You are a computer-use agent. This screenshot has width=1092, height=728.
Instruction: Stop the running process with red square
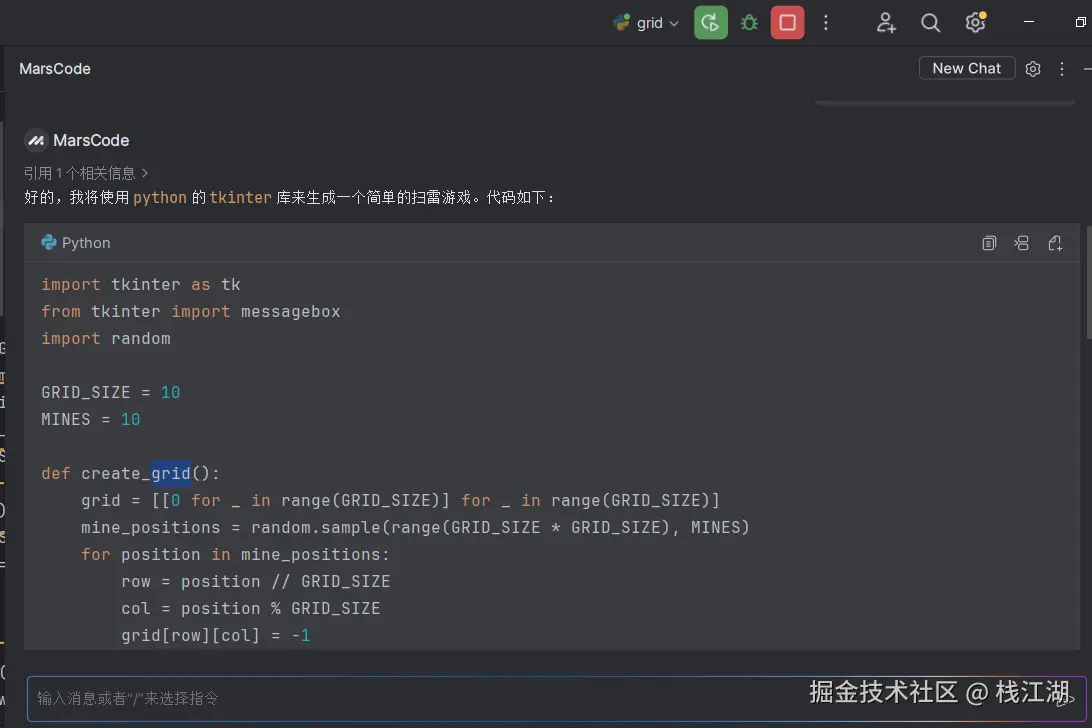pos(787,23)
